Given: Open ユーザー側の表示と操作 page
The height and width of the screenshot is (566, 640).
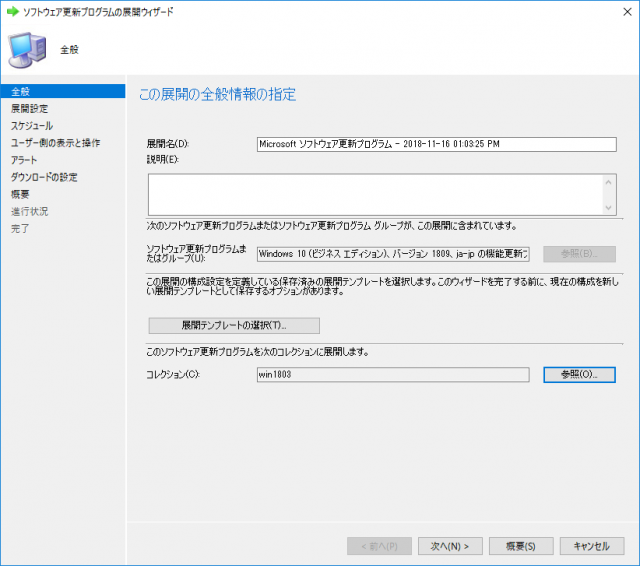Looking at the screenshot, I should tap(55, 143).
